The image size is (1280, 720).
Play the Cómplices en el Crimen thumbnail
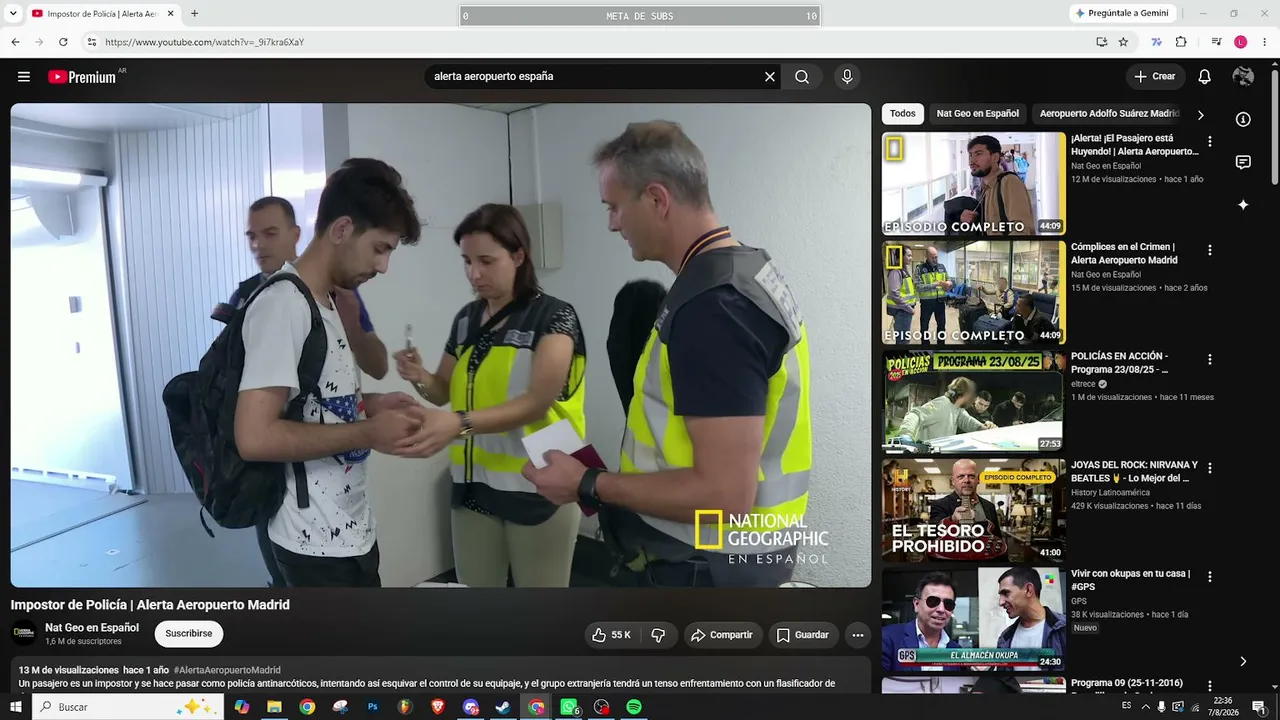pyautogui.click(x=974, y=293)
